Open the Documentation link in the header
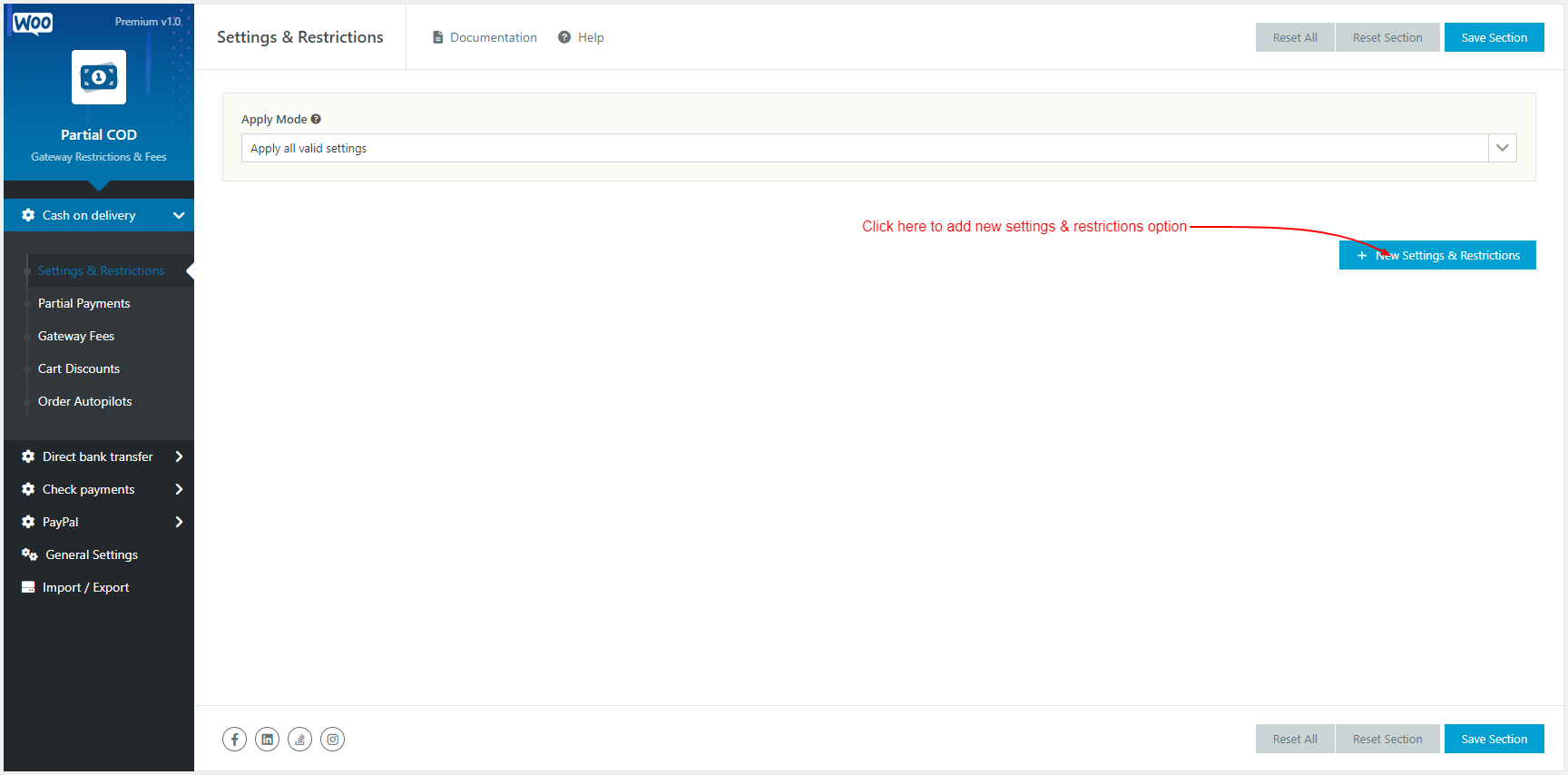This screenshot has height=775, width=1568. [485, 37]
